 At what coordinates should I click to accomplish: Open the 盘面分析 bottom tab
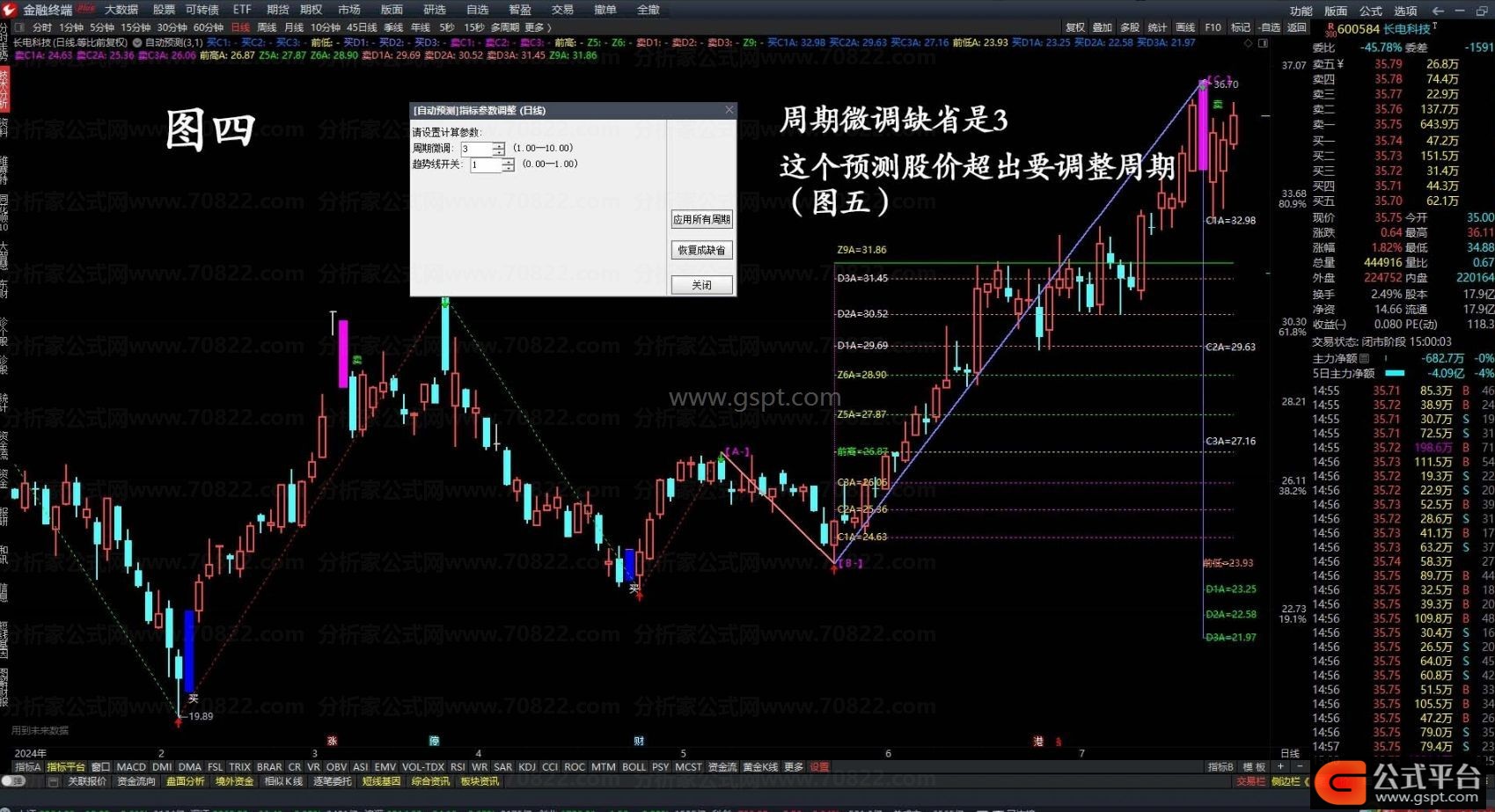(x=185, y=781)
